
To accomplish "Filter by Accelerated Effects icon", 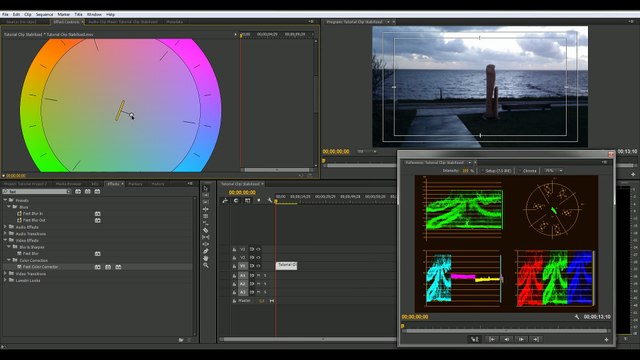I will [x=78, y=191].
